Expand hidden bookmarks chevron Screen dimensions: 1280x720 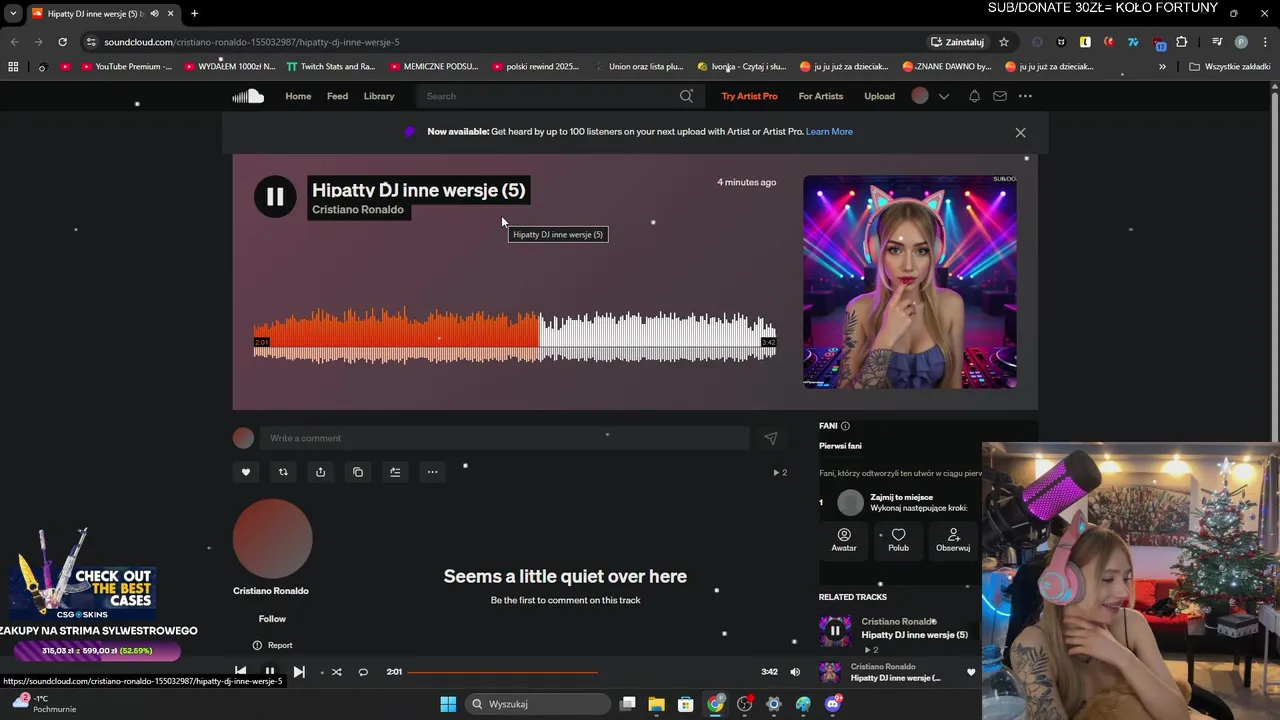pos(1162,67)
